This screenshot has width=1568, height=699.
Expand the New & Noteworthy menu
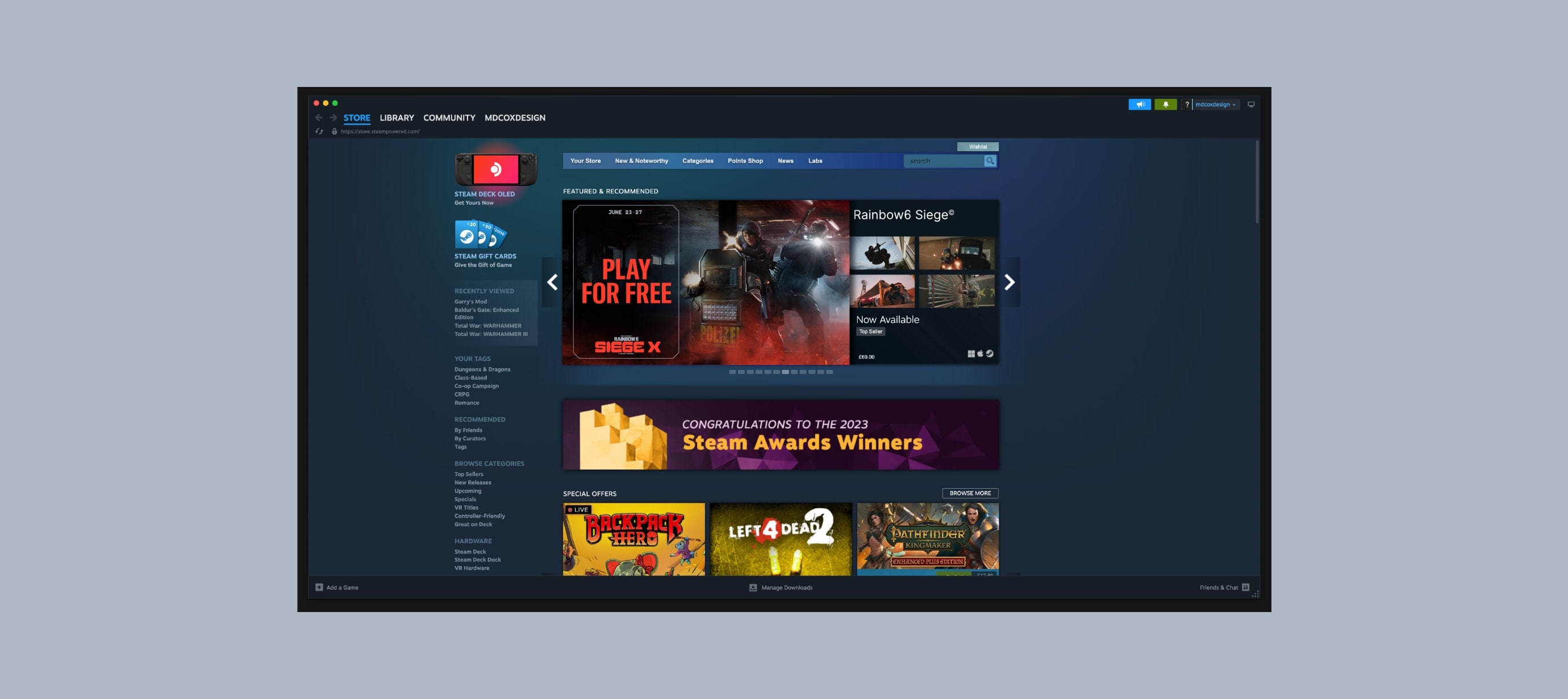[x=641, y=161]
